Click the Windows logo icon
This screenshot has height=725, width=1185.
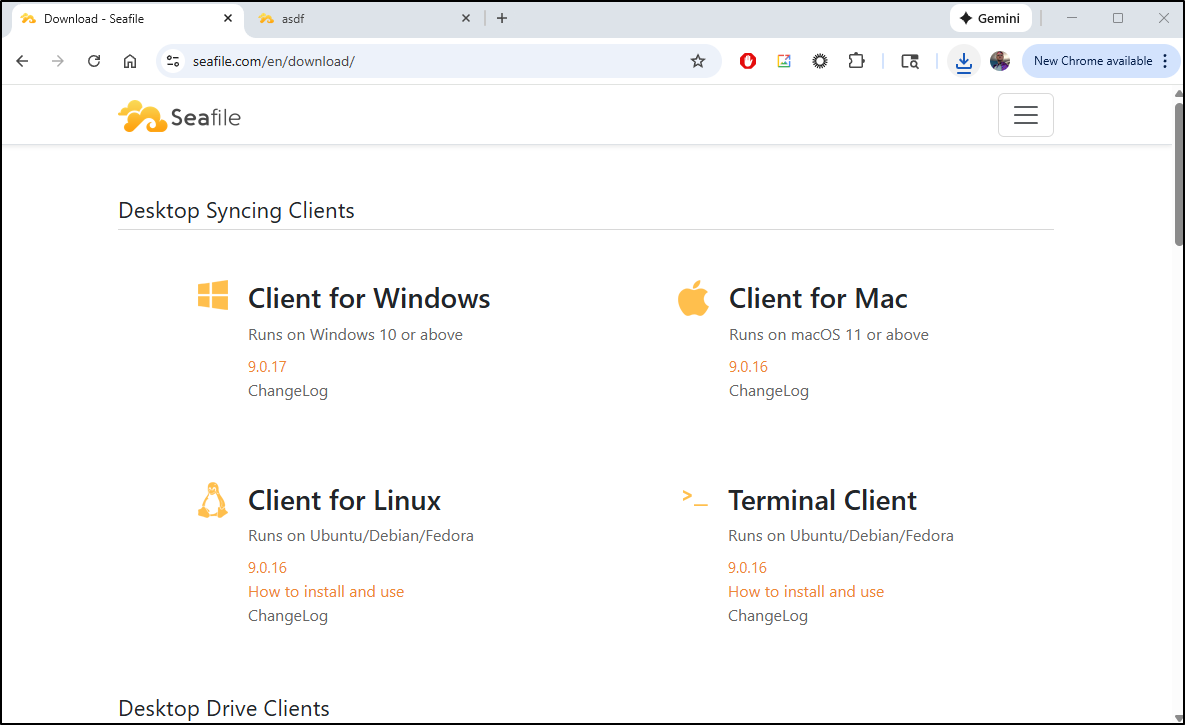click(213, 296)
